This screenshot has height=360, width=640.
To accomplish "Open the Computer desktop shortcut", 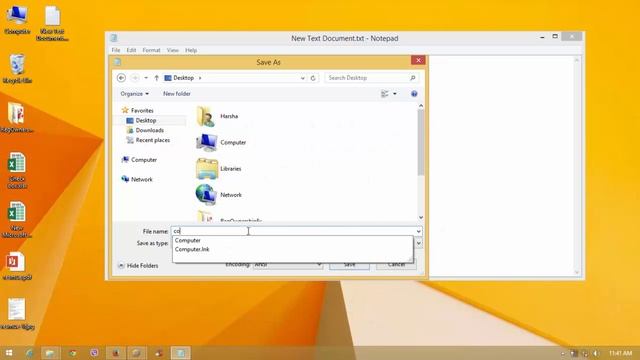I will pyautogui.click(x=17, y=20).
